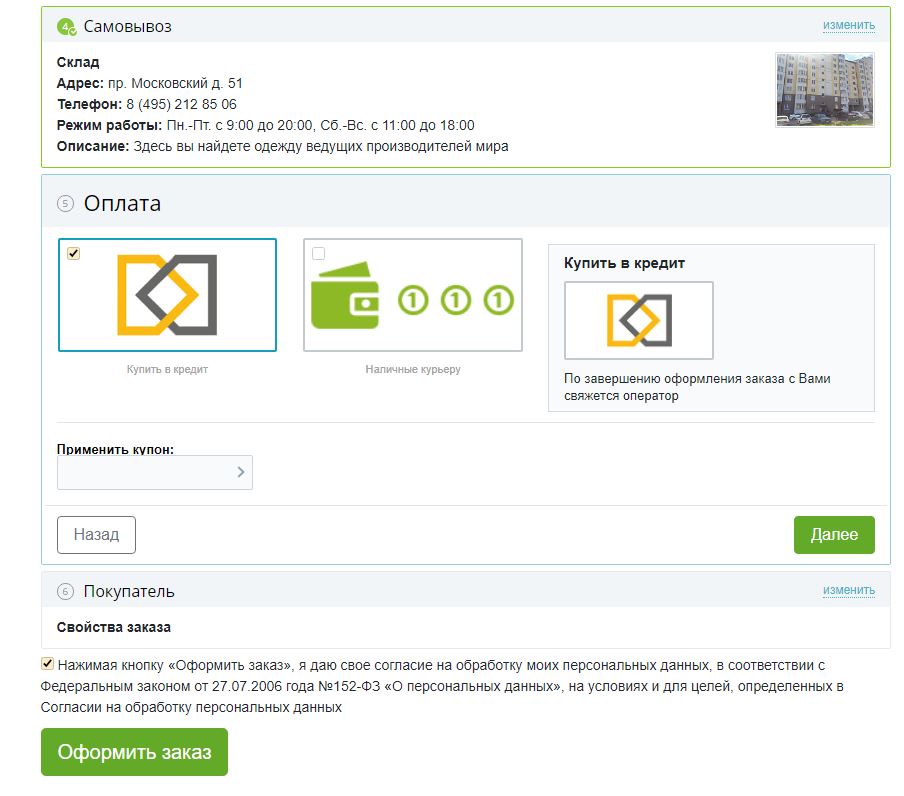The height and width of the screenshot is (796, 904).
Task: Click the green step 4 checkmark icon
Action: click(x=67, y=27)
